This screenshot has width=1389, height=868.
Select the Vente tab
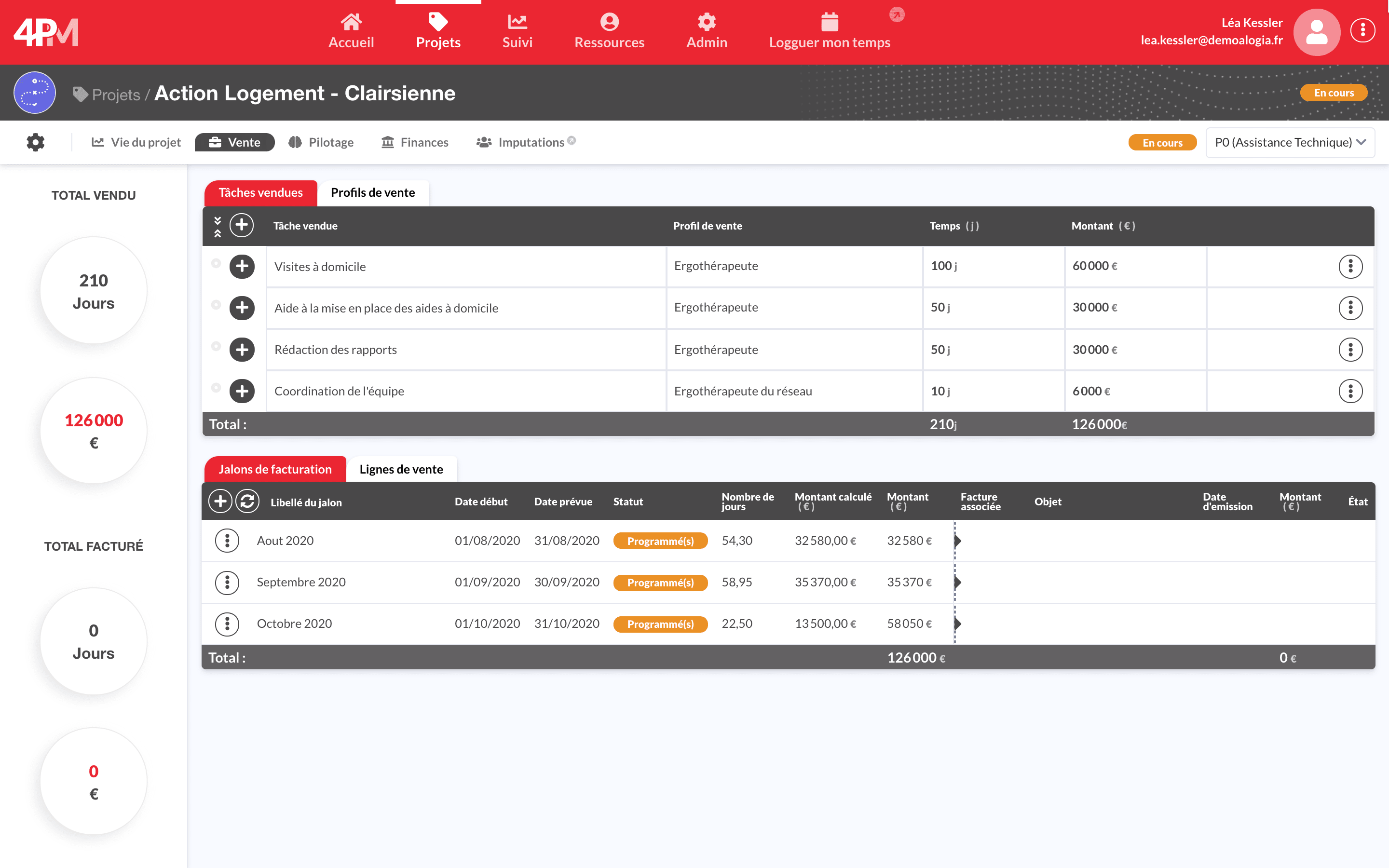click(234, 142)
